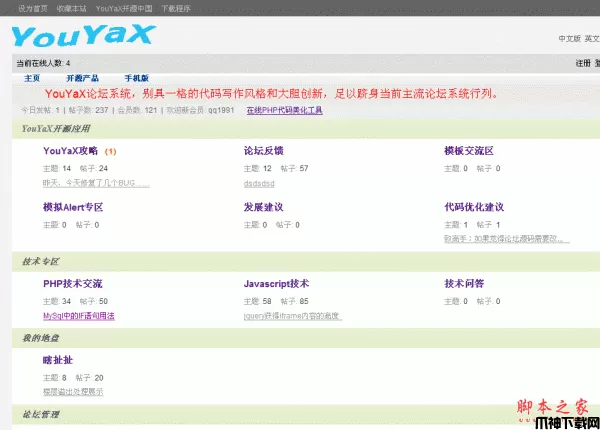
Task: Open the 在线PHP代码美化工具 link
Action: pos(285,110)
